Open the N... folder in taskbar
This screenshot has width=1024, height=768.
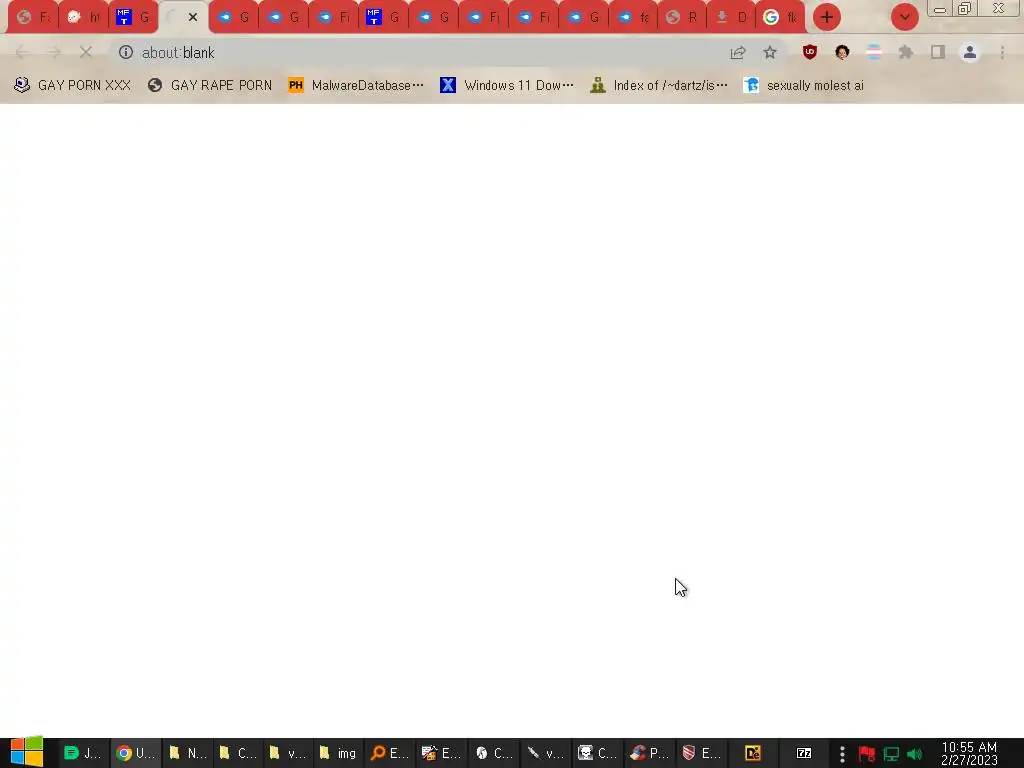coord(187,753)
